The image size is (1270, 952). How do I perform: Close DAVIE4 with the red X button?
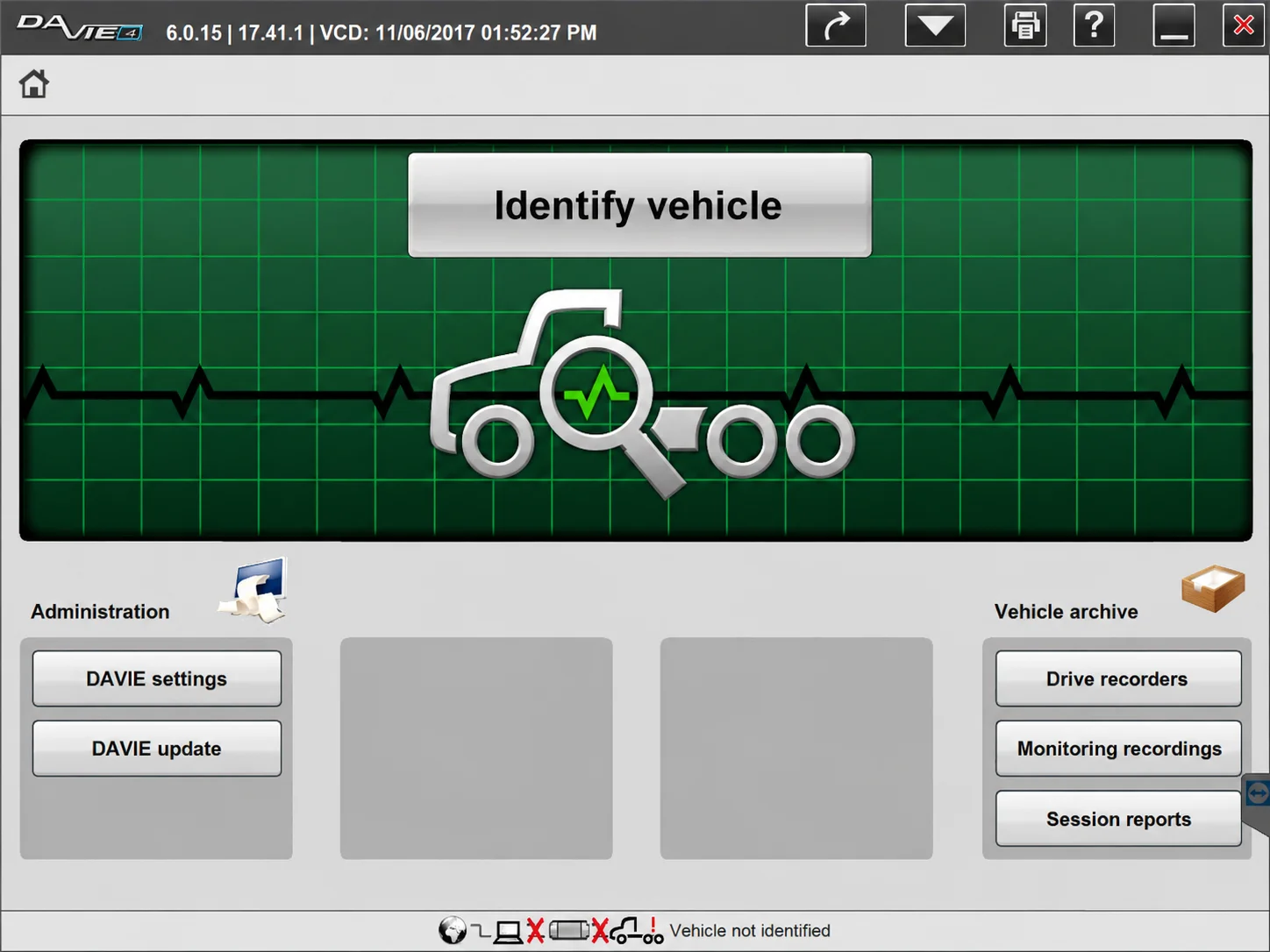point(1244,25)
